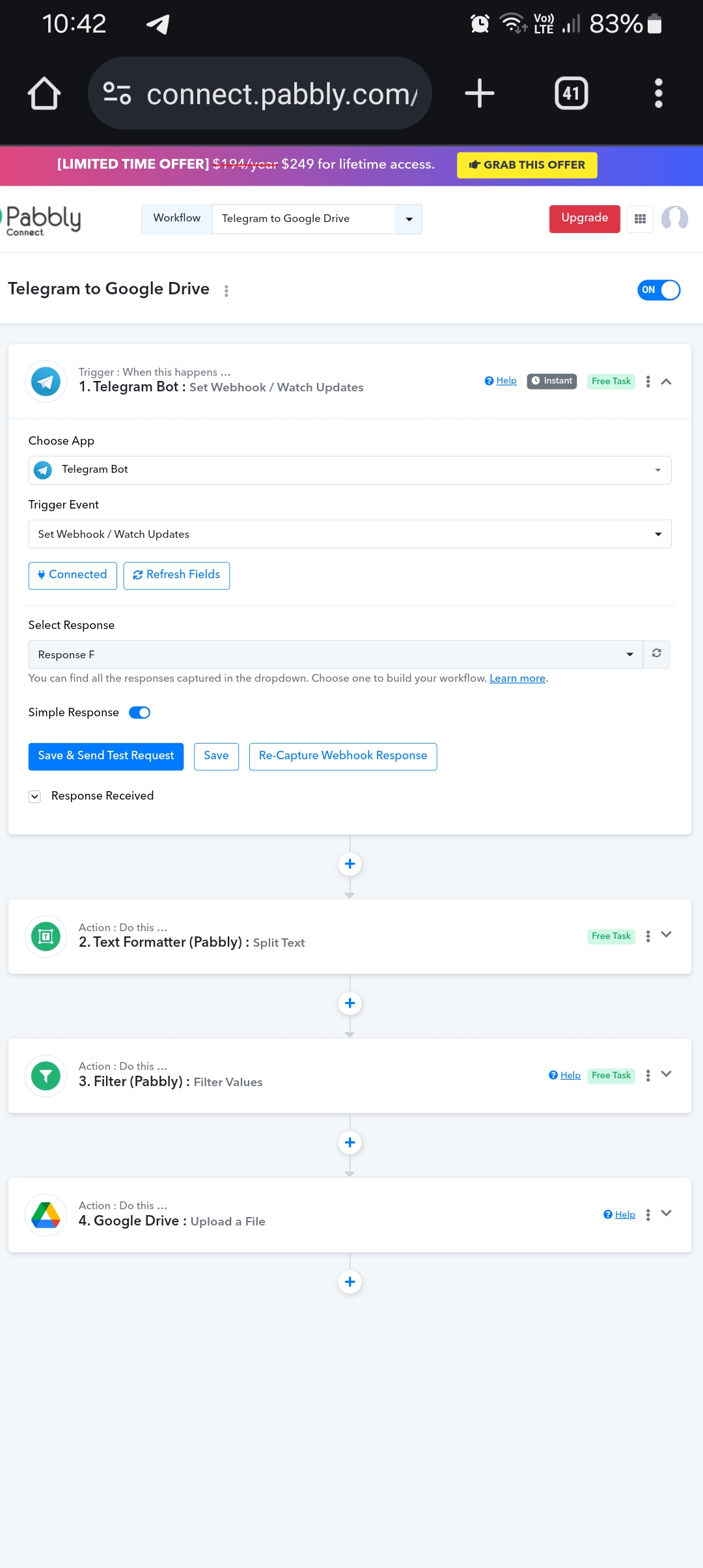Screen dimensions: 703x1568
Task: Click the Google Drive step icon
Action: tap(46, 1215)
